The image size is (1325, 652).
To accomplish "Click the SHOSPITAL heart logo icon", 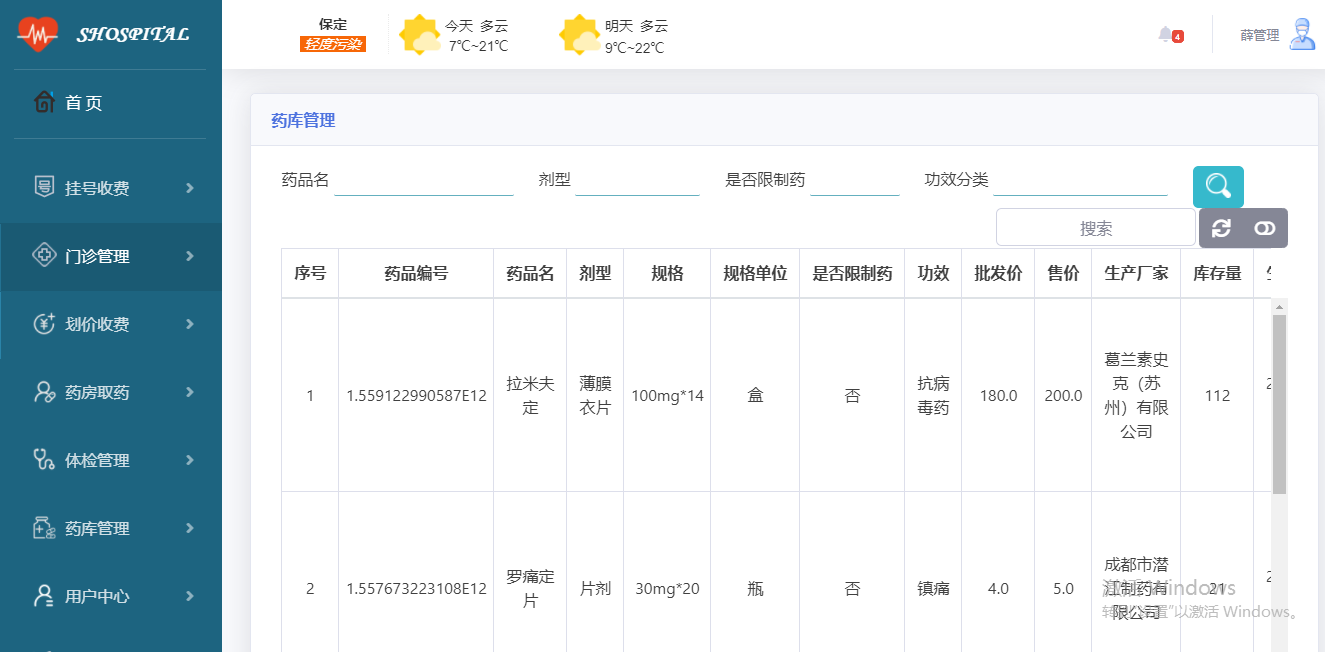I will coord(38,34).
